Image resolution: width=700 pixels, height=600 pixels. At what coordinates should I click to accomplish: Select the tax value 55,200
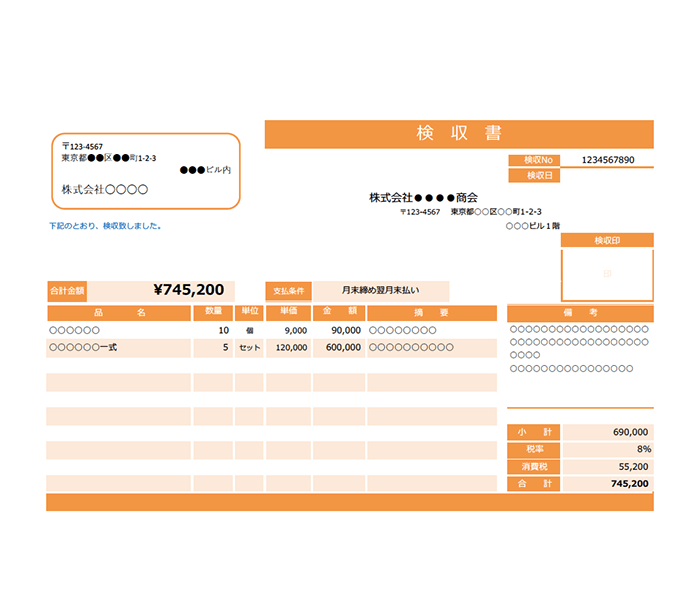tap(633, 467)
